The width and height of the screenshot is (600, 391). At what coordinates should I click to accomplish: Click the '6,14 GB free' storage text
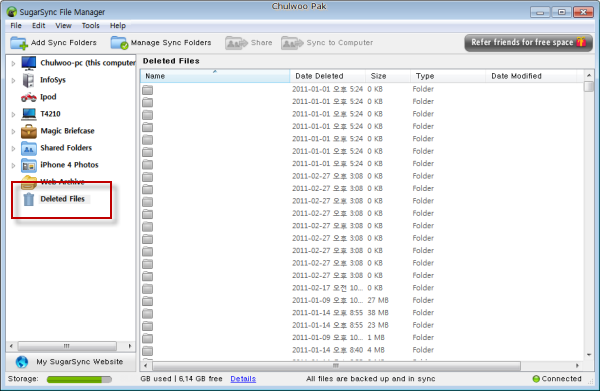click(201, 379)
